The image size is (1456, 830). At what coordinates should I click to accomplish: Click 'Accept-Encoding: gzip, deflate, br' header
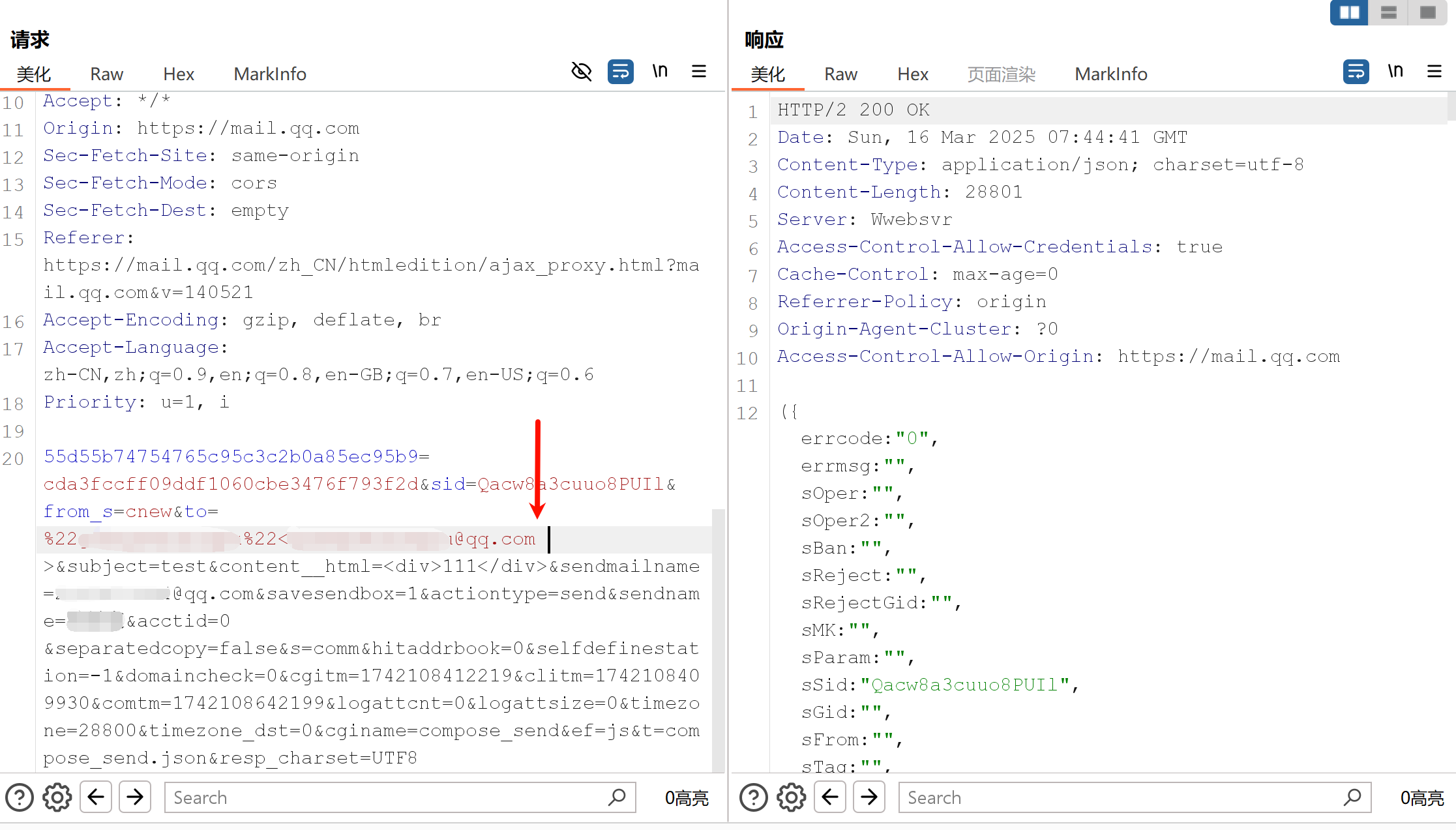243,320
